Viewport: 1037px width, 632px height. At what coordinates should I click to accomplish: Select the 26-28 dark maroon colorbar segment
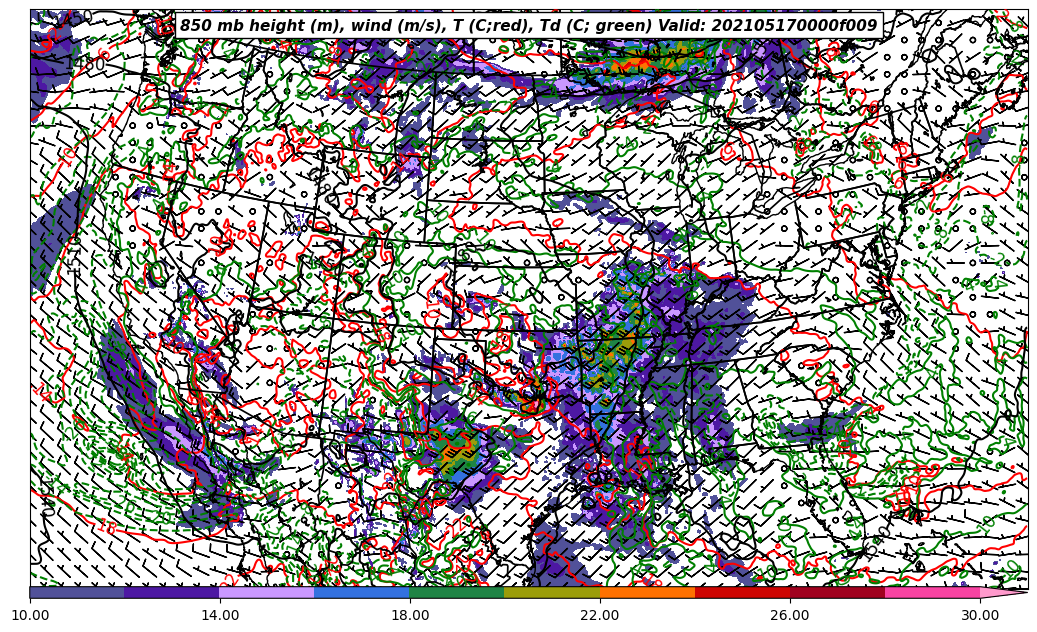[837, 592]
